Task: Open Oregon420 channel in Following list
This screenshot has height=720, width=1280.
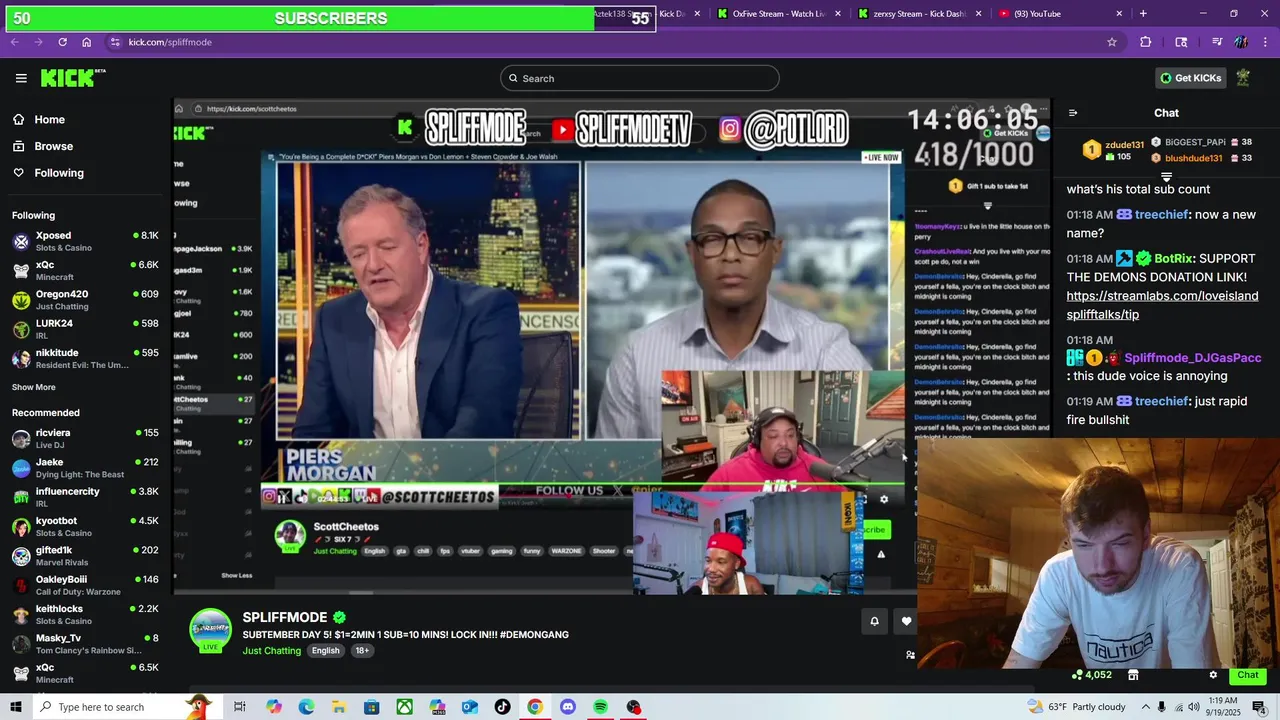Action: [x=85, y=300]
